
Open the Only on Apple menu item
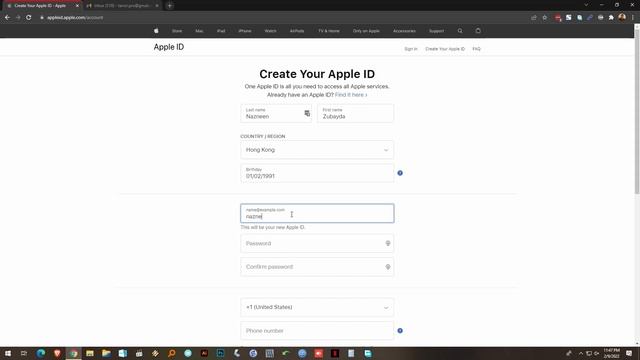[366, 31]
